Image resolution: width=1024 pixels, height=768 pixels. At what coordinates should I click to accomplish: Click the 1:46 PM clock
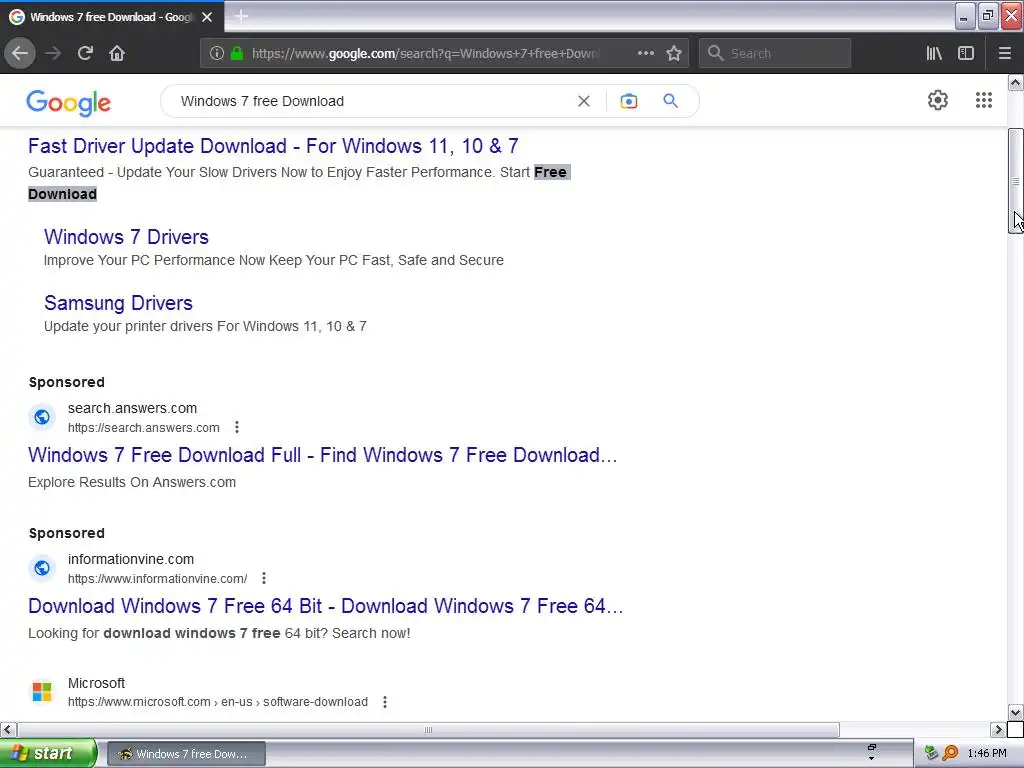987,754
